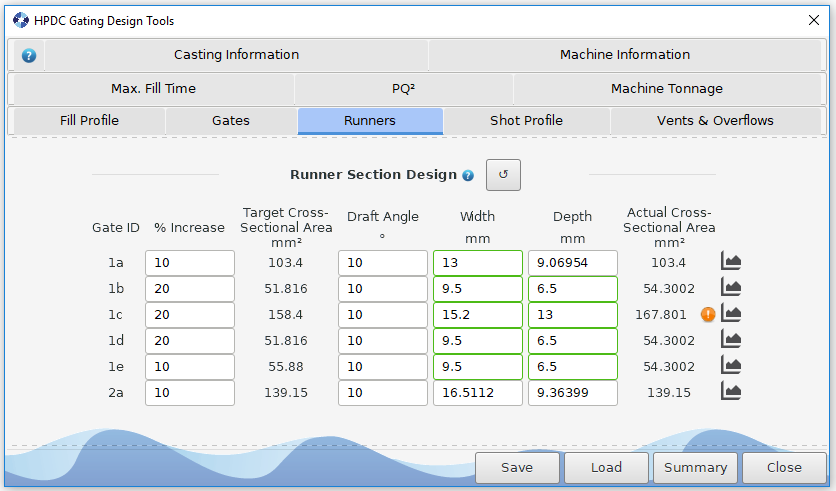Open the profile chart icon for gate 1b

731,288
